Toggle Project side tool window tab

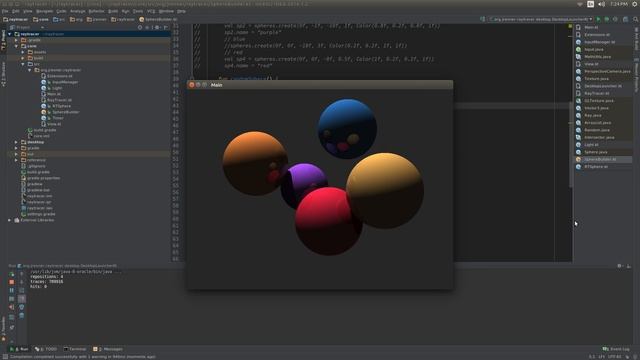tap(3, 40)
